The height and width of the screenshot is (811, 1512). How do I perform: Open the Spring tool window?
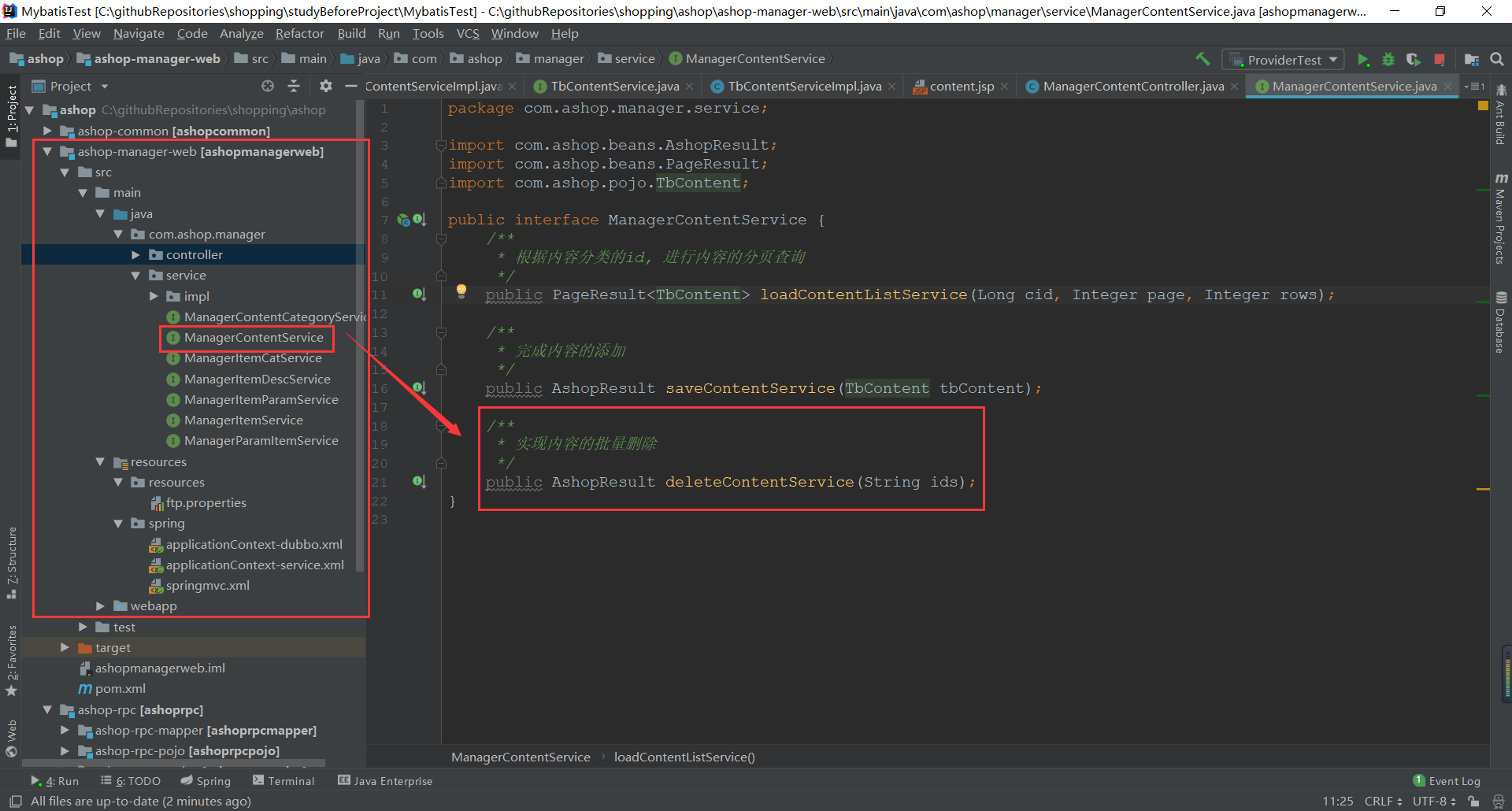[x=206, y=781]
